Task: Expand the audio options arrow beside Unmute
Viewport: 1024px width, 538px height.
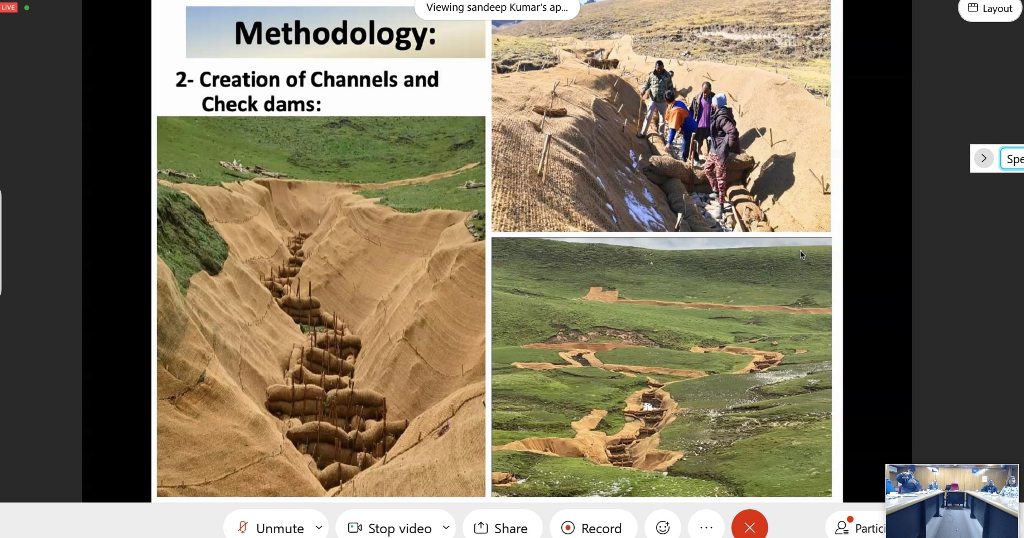Action: (319, 528)
